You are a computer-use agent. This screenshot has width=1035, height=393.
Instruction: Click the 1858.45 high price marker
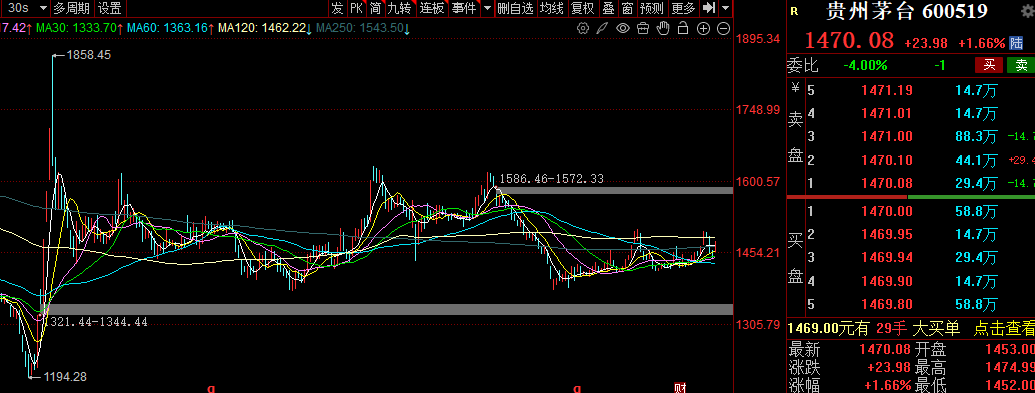(89, 55)
